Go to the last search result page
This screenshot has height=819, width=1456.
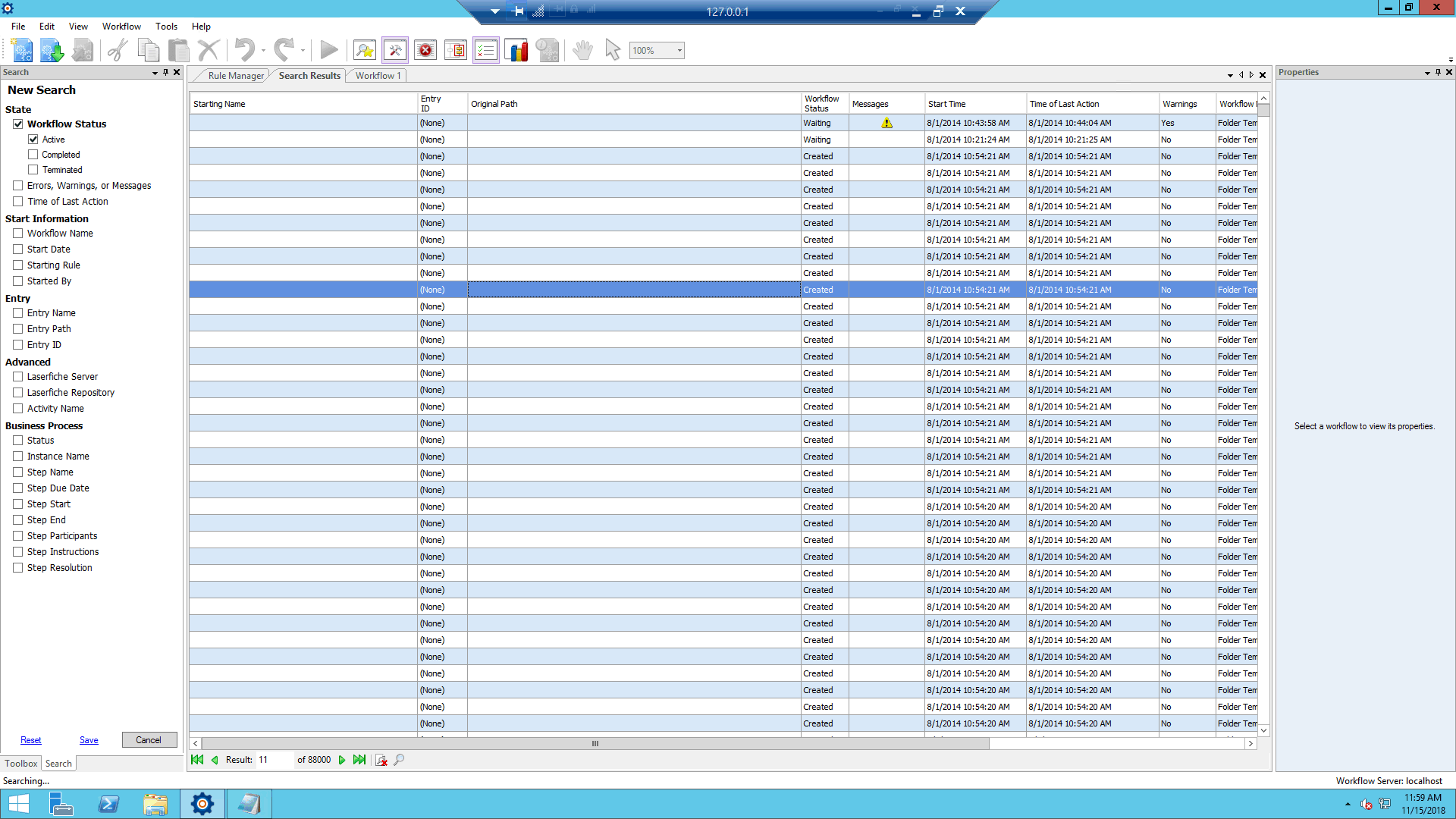(359, 760)
